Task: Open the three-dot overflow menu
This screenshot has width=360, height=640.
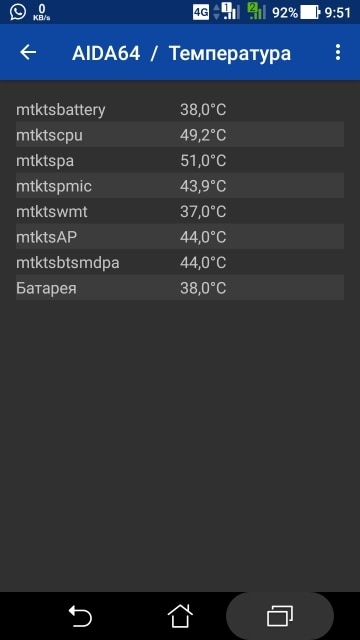Action: 338,53
